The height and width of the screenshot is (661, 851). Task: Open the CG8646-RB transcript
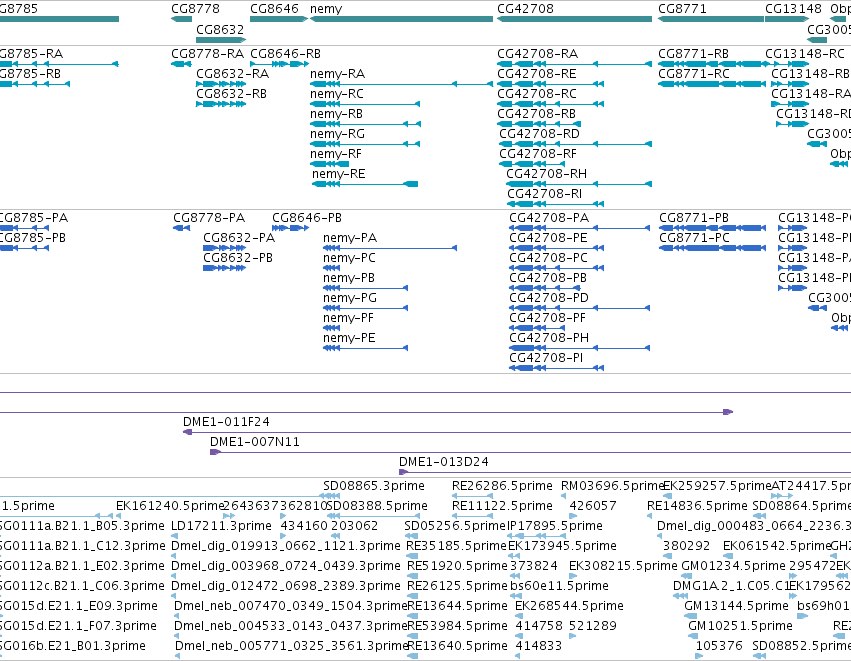click(285, 54)
